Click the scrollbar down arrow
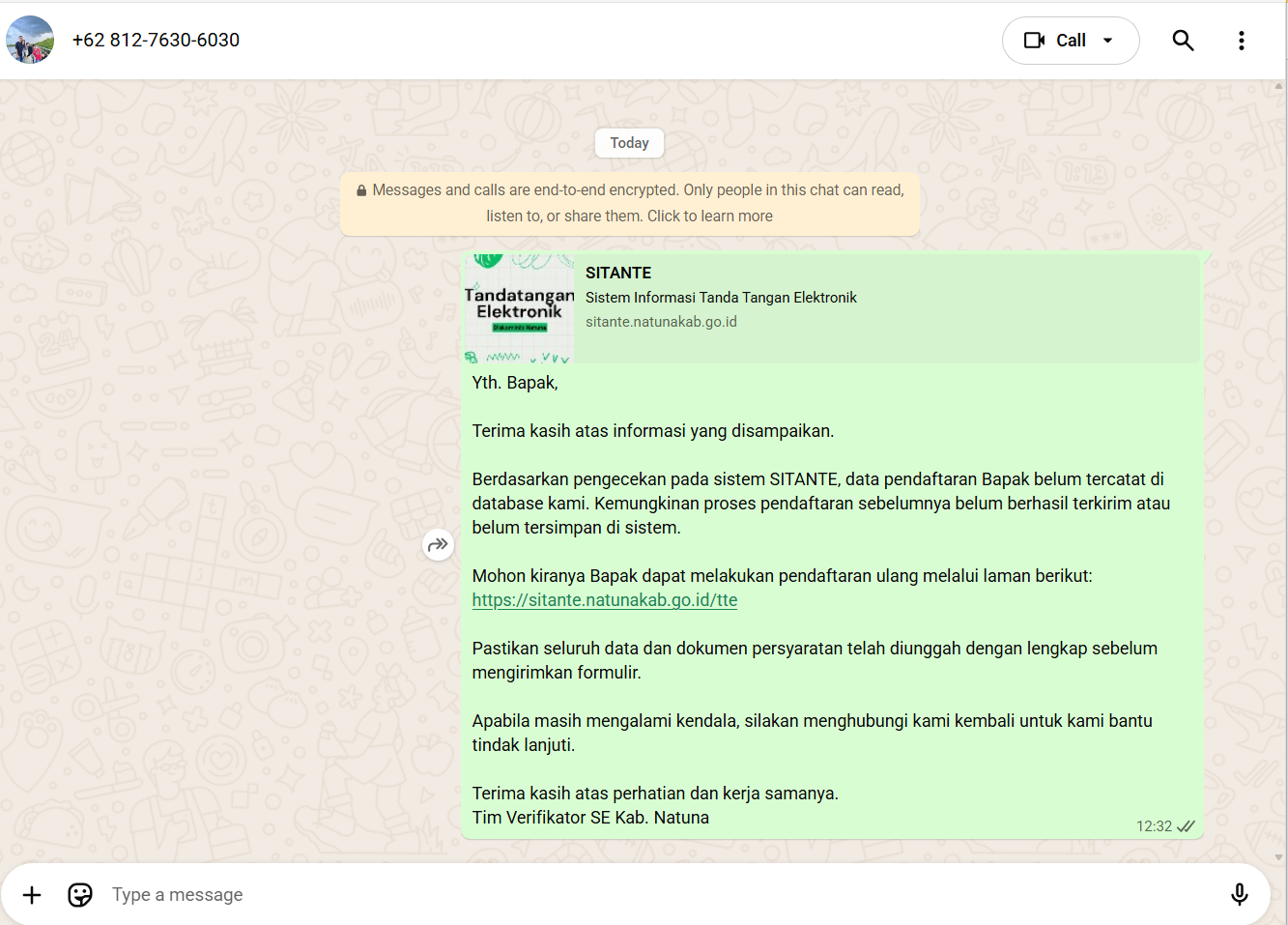 1279,856
